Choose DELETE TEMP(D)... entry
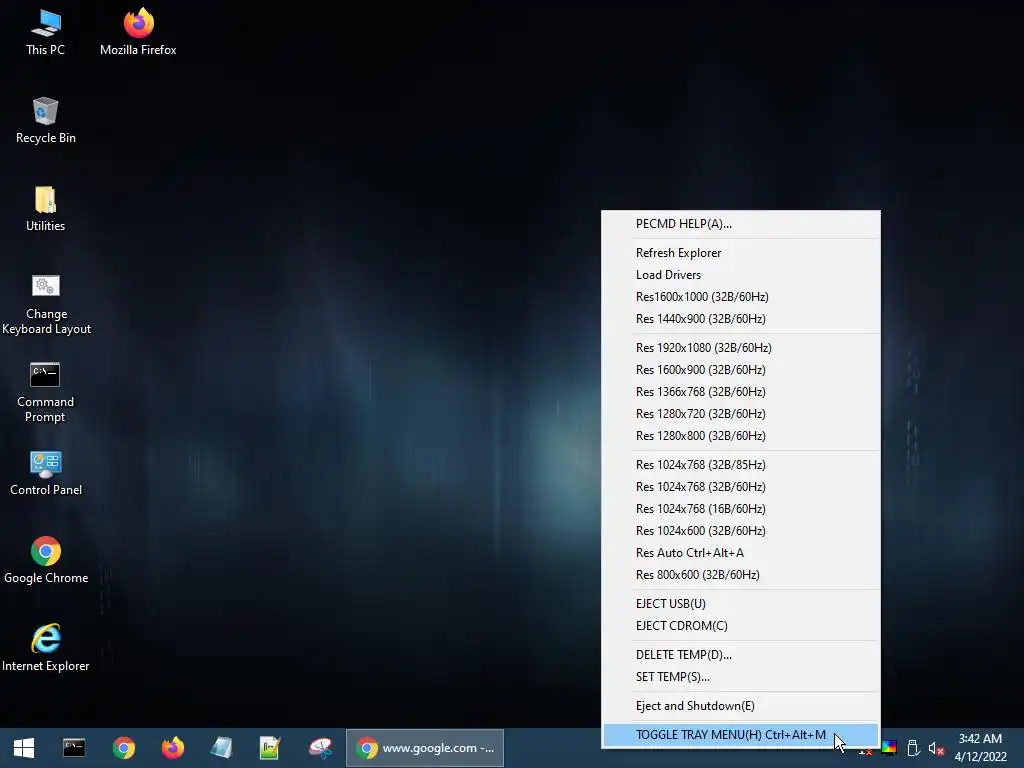The width and height of the screenshot is (1024, 768). click(x=741, y=654)
